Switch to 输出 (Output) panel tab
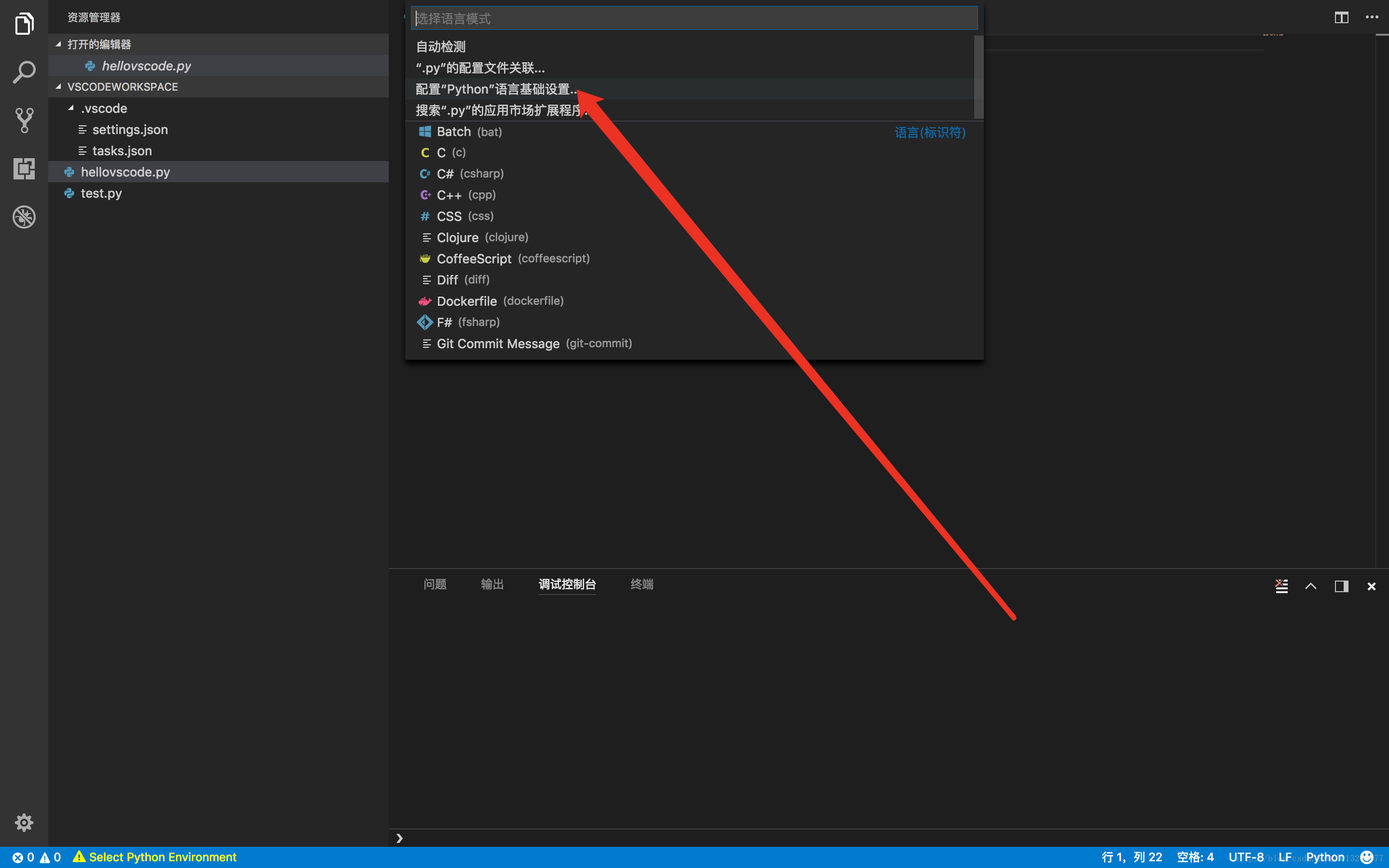Image resolution: width=1389 pixels, height=868 pixels. pyautogui.click(x=492, y=584)
